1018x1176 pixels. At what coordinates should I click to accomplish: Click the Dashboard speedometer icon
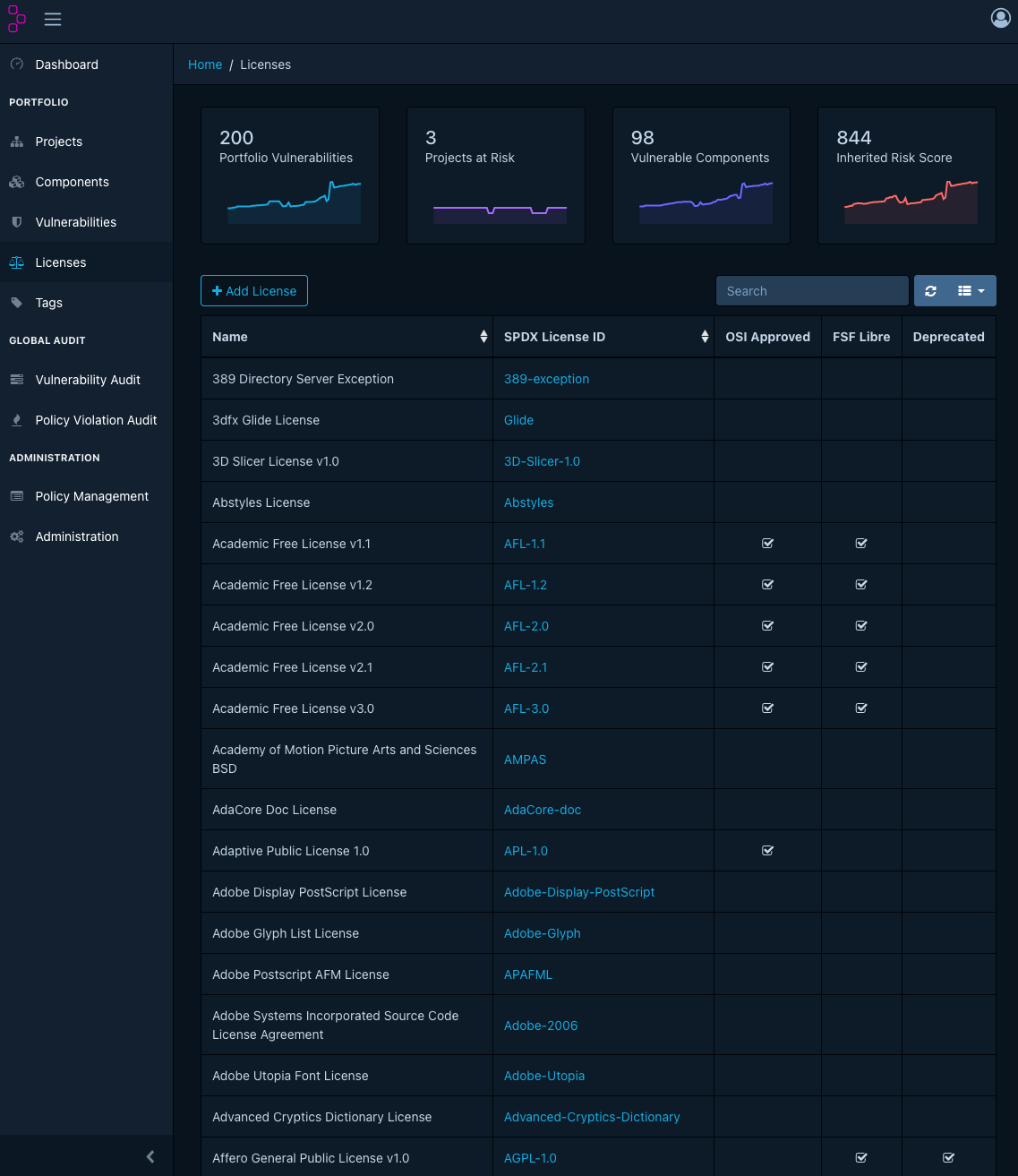[x=16, y=64]
